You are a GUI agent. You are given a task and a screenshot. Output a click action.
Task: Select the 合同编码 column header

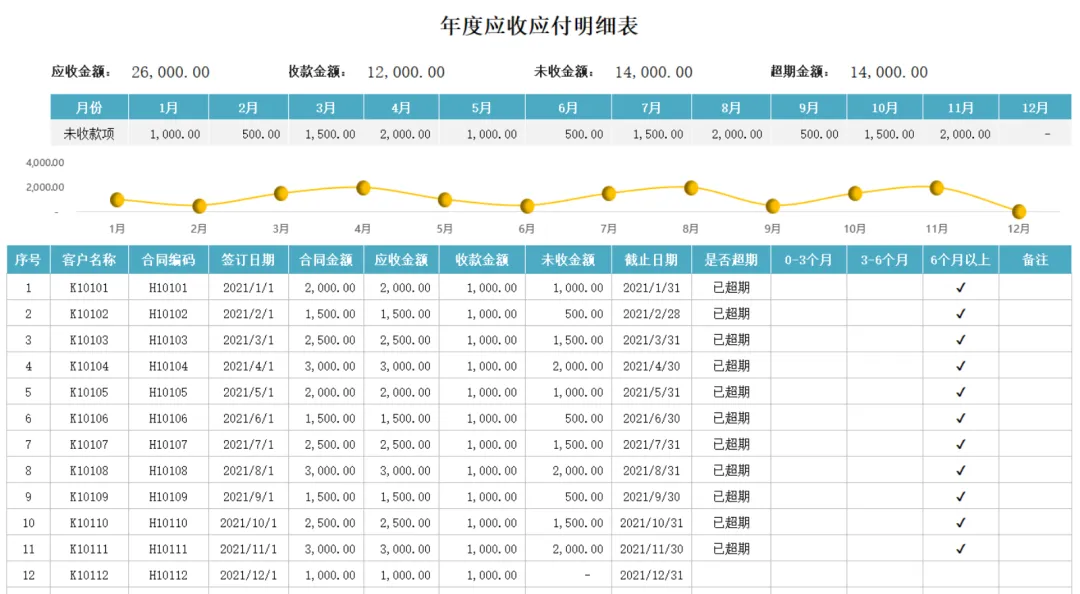coord(168,260)
